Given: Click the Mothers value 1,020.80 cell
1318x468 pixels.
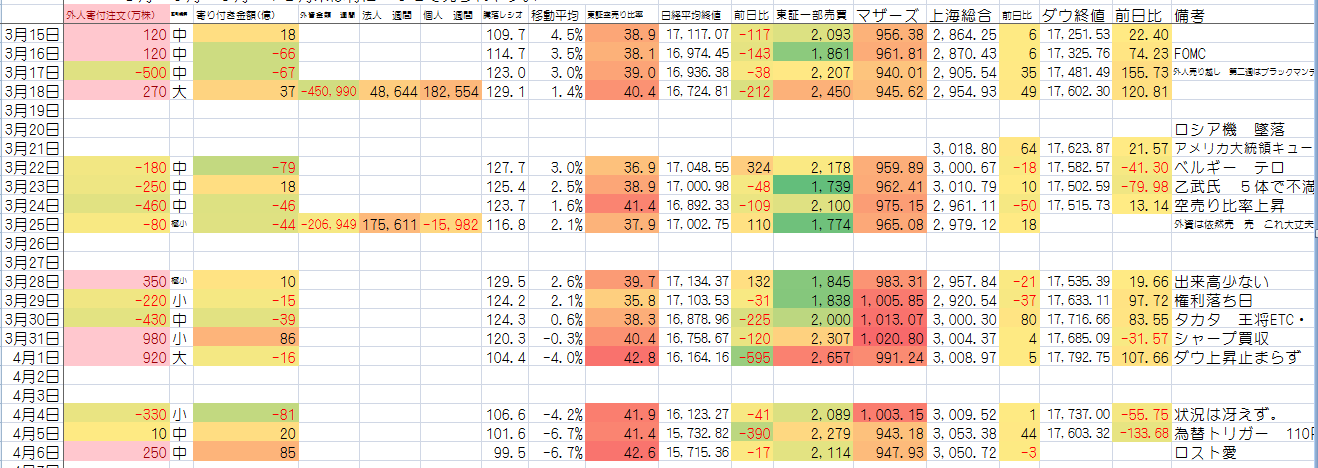Looking at the screenshot, I should coord(888,339).
